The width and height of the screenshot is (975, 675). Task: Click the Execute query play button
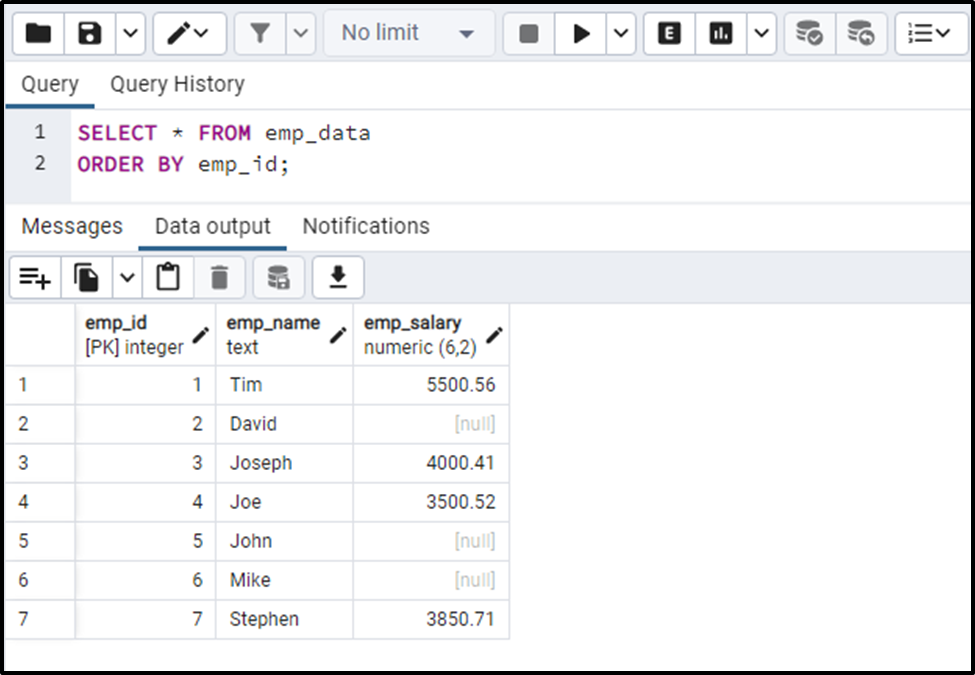coord(581,33)
